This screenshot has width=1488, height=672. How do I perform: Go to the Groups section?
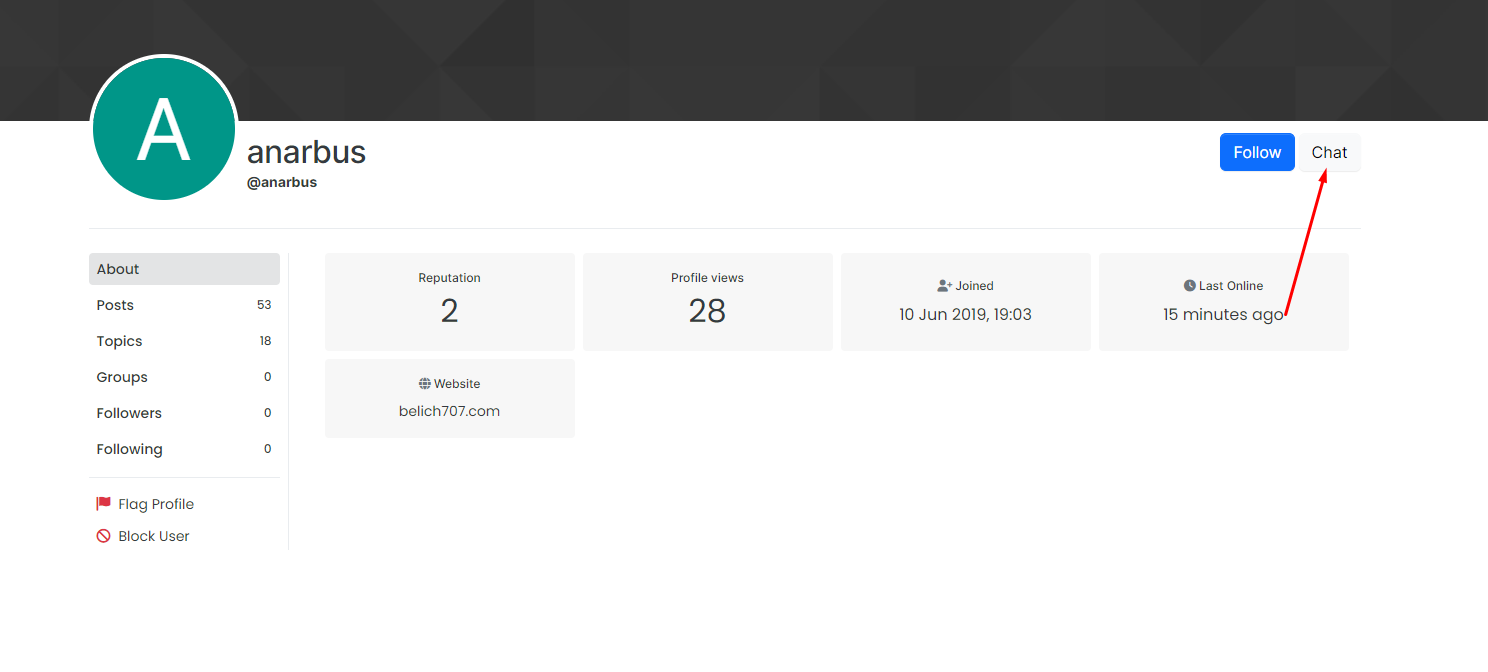[184, 377]
